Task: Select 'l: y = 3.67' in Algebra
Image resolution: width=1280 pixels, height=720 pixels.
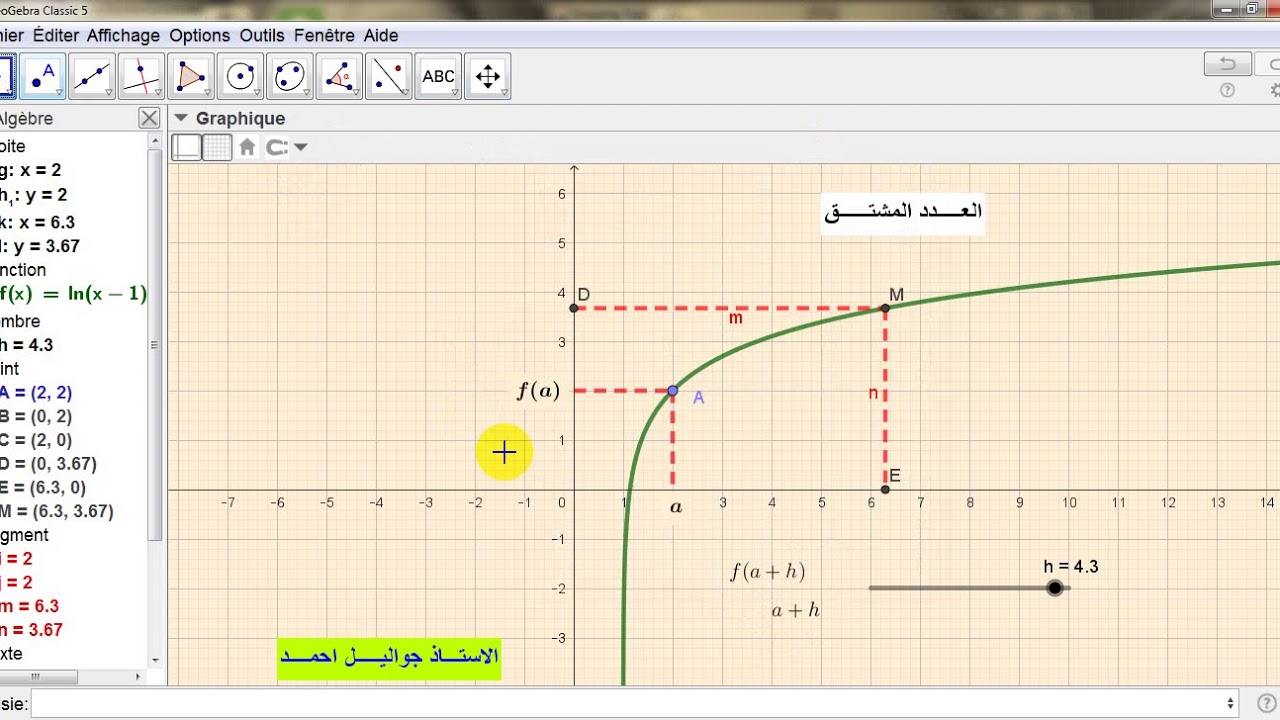Action: [40, 246]
